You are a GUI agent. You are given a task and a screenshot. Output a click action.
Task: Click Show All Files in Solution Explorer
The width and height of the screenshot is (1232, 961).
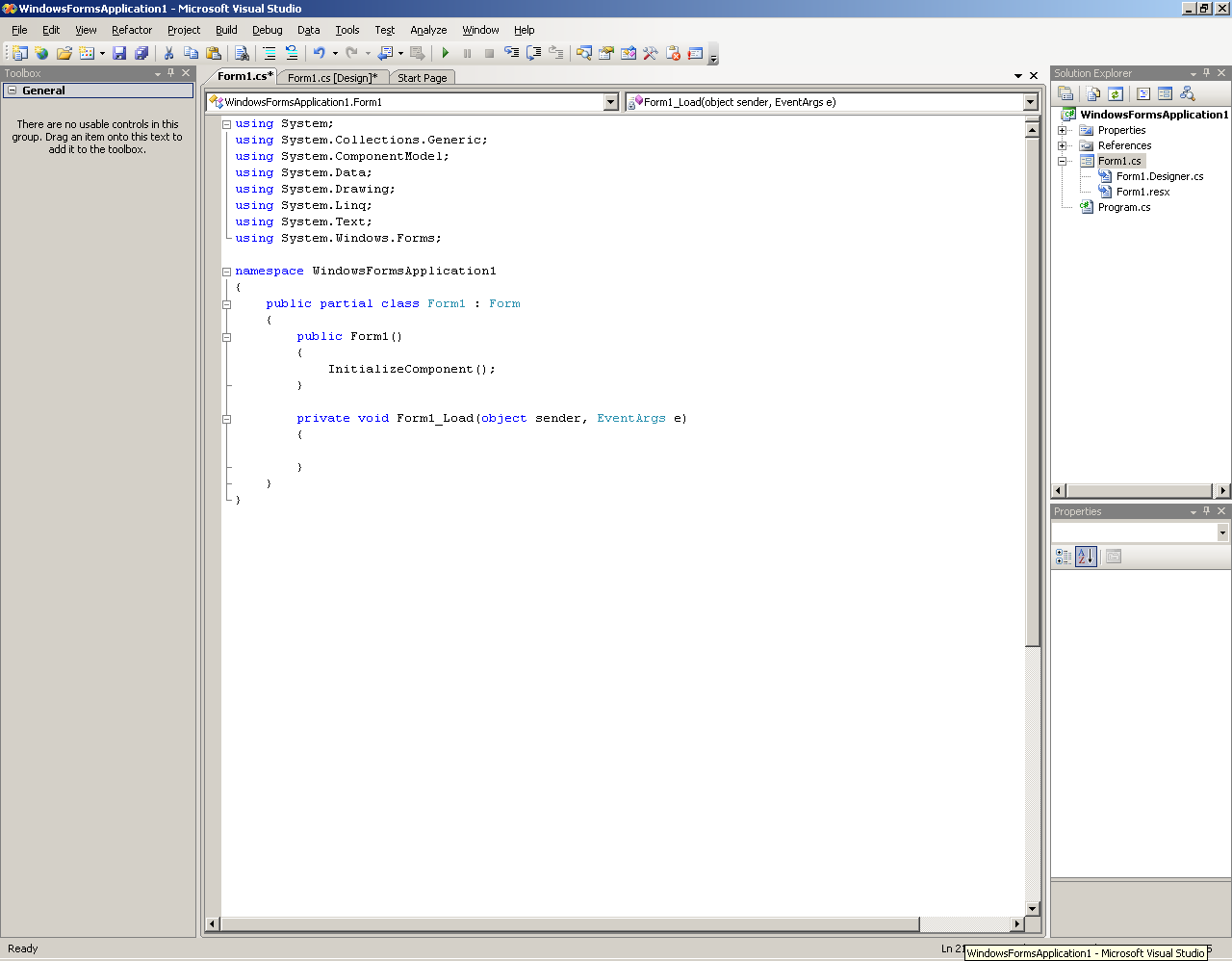pos(1092,93)
